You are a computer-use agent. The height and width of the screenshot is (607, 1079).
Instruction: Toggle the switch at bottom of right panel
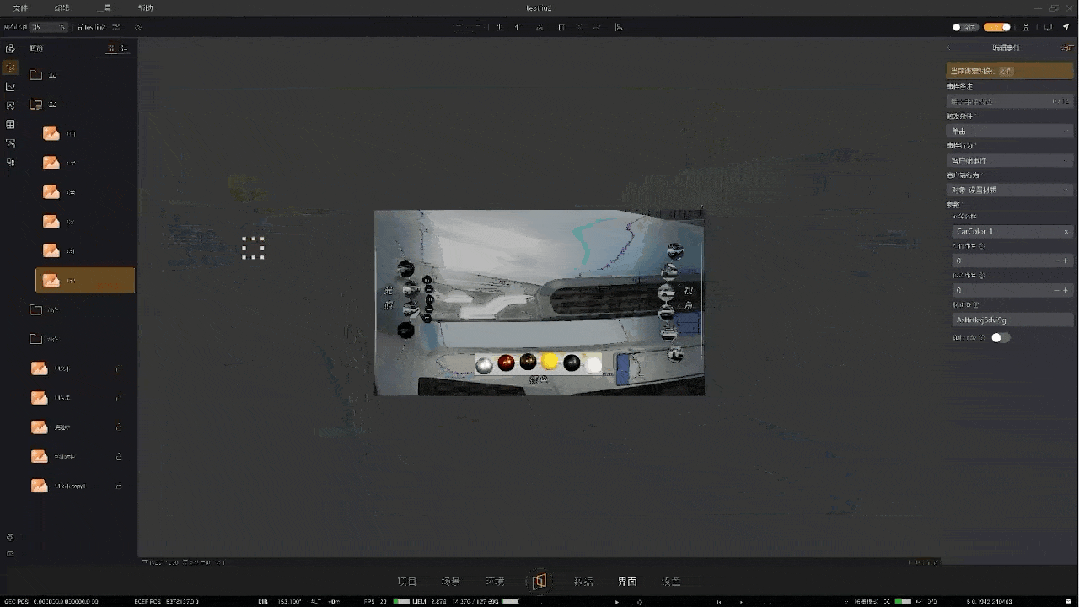pos(1000,338)
